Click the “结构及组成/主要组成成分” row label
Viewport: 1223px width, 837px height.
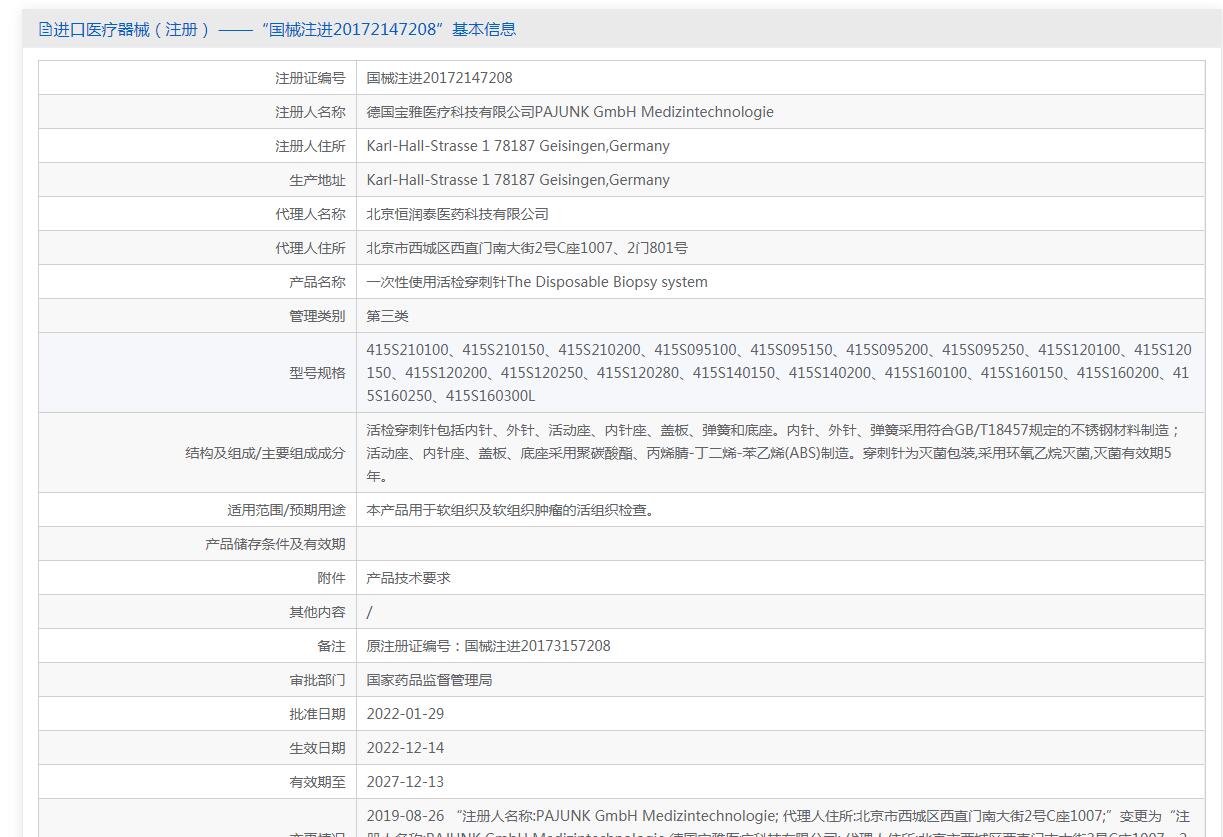(265, 453)
